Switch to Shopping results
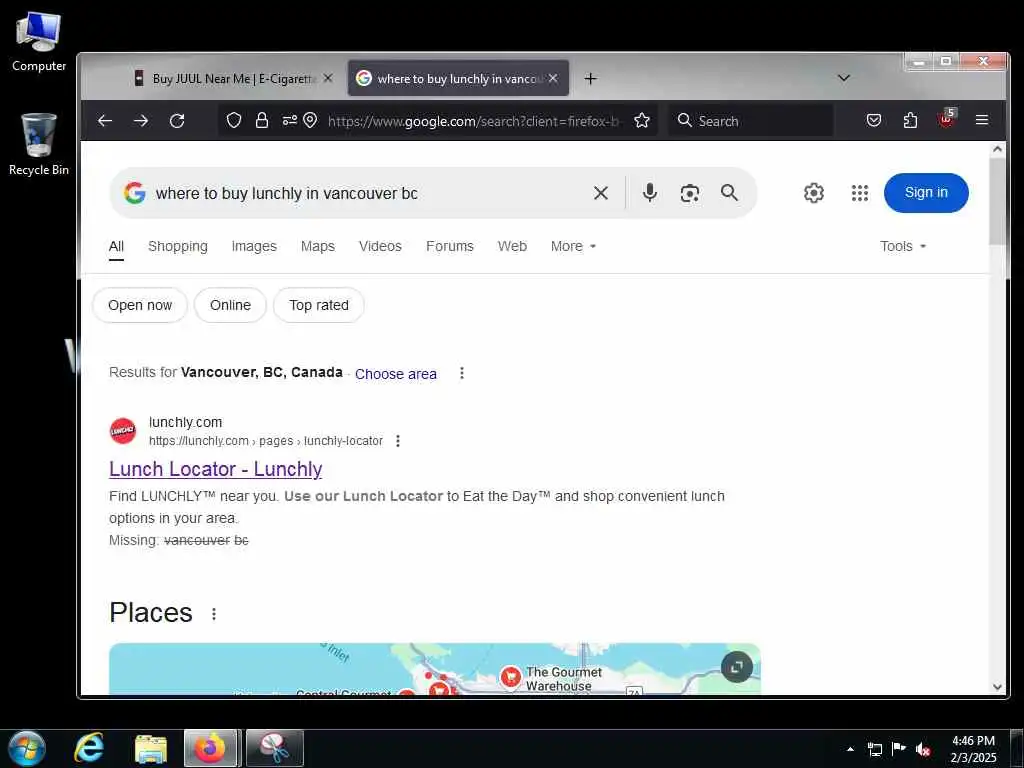 click(178, 246)
